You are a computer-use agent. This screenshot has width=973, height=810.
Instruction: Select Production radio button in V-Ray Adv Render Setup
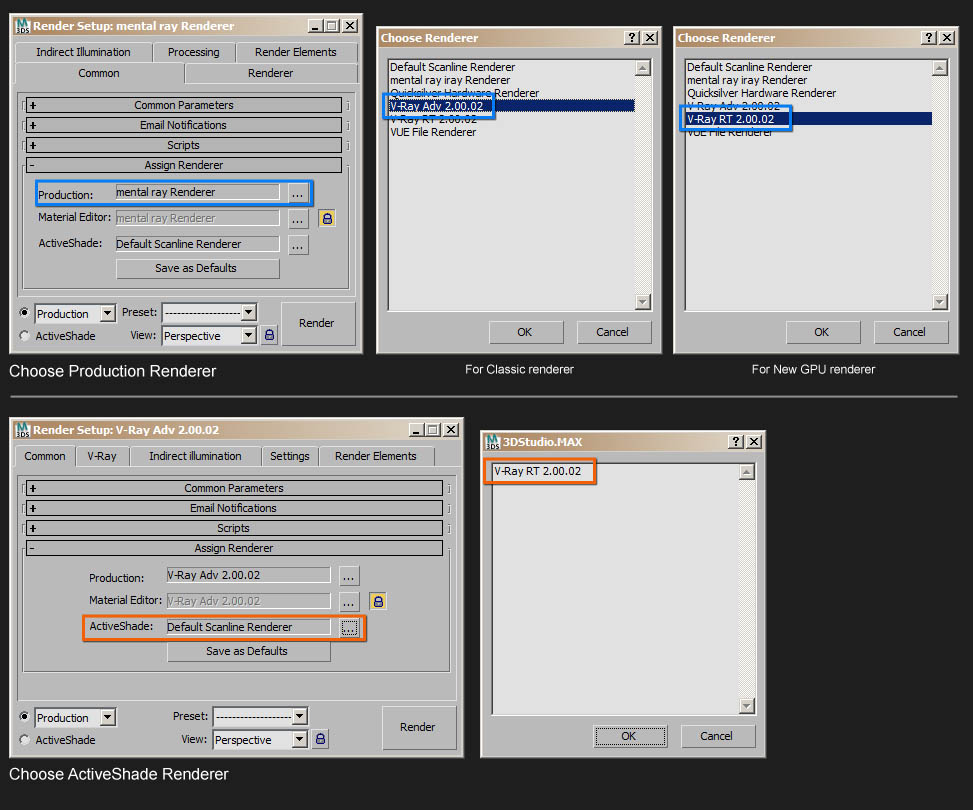25,717
